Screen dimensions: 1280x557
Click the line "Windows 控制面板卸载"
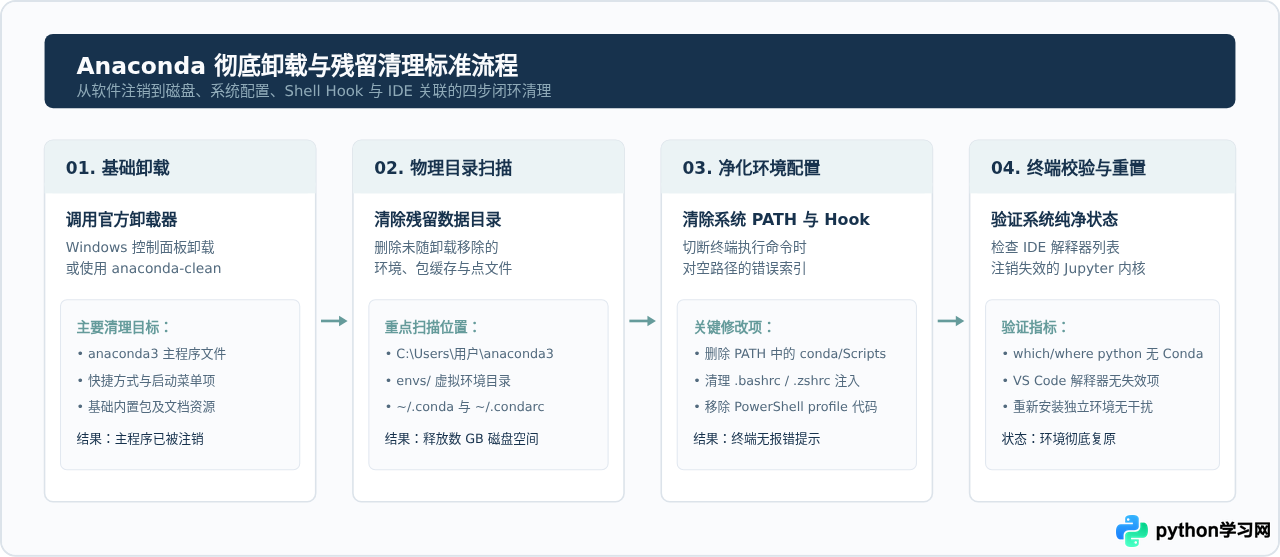[140, 247]
